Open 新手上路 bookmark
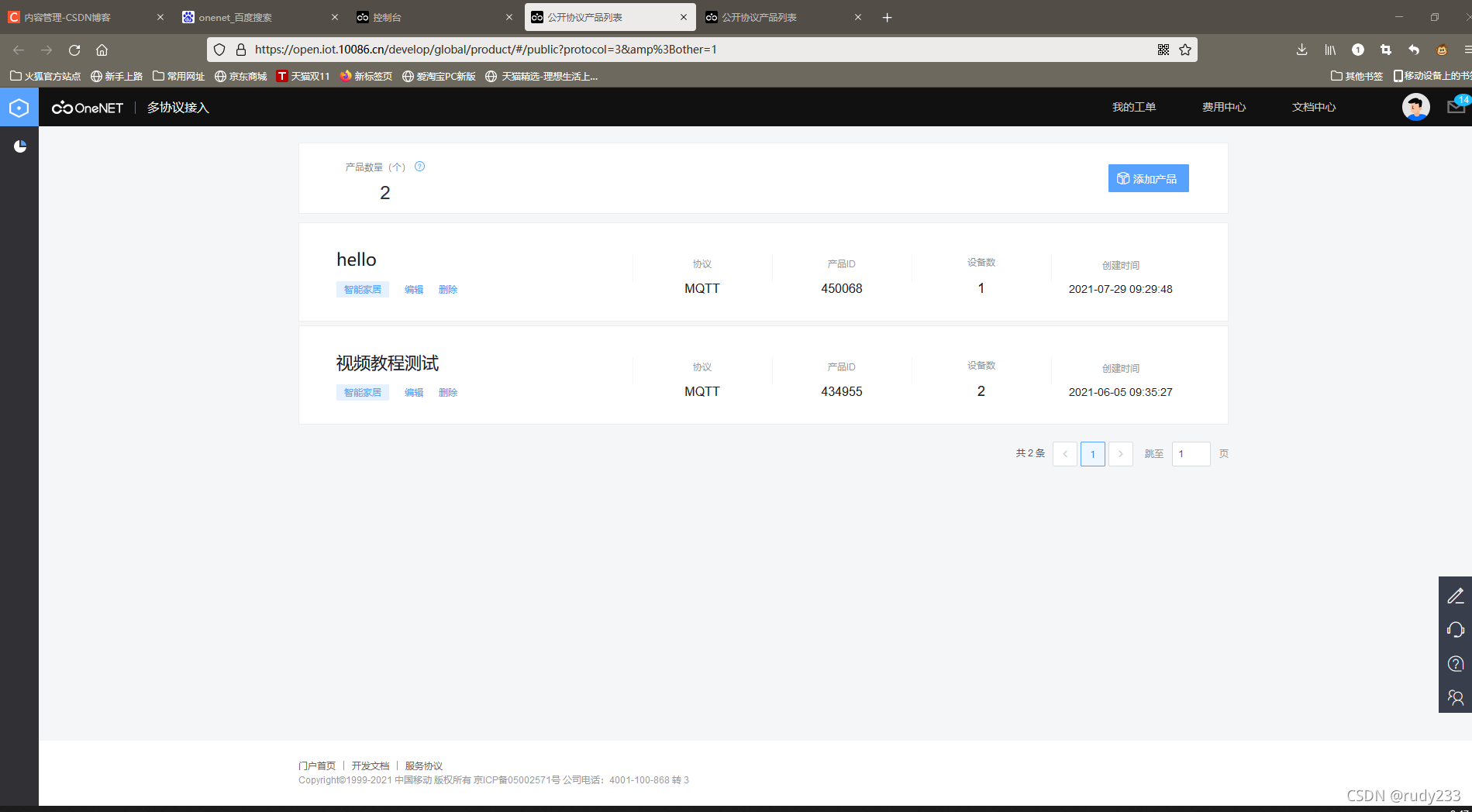This screenshot has width=1472, height=812. coord(117,76)
